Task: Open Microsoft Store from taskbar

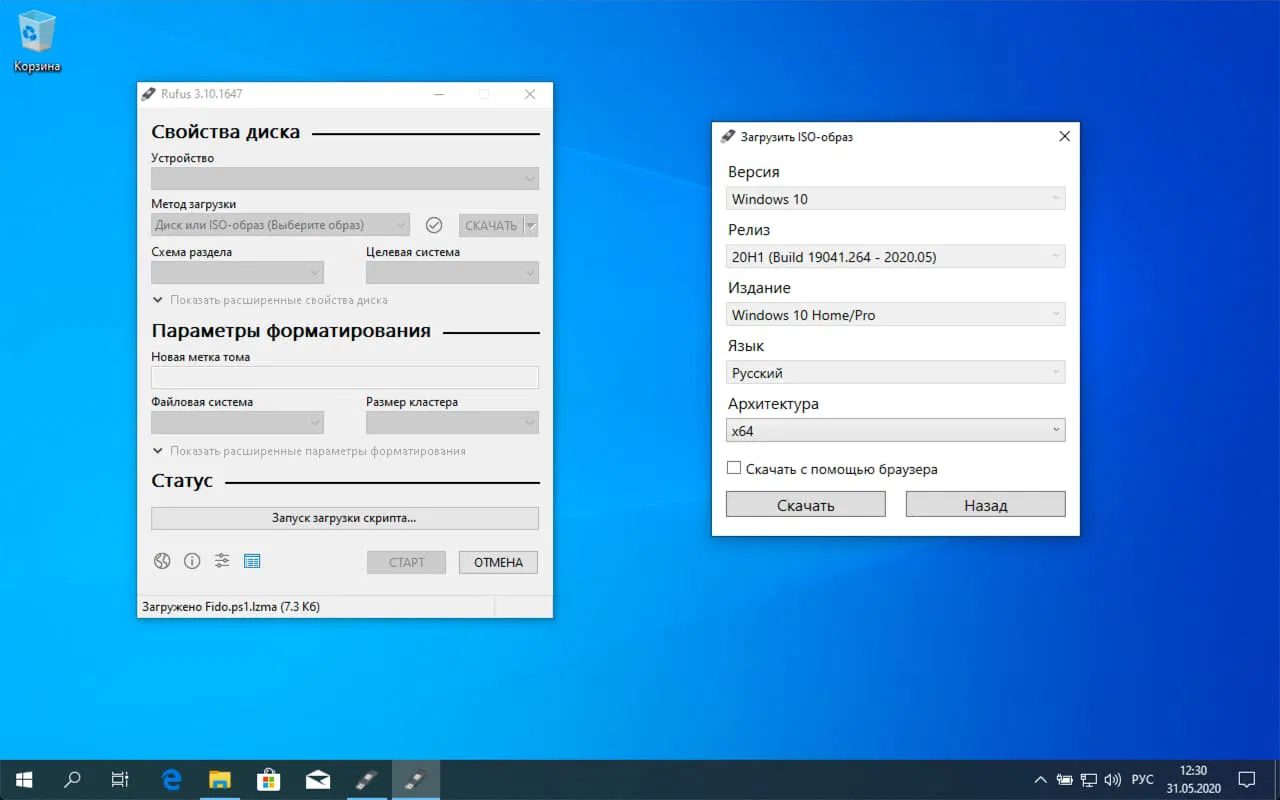Action: (x=269, y=779)
